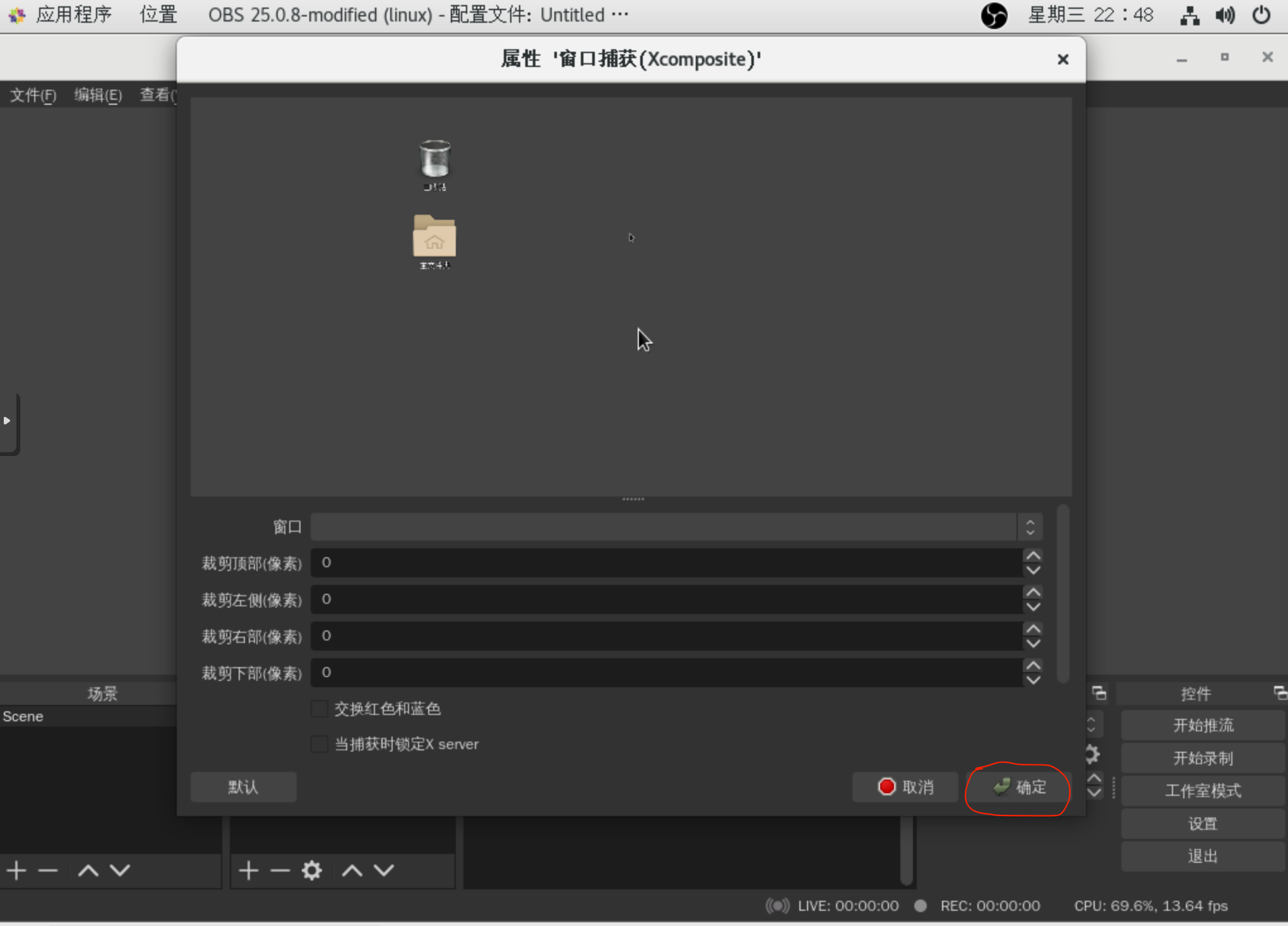Increase 裁剪左侧(像素) value
The width and height of the screenshot is (1288, 926).
click(x=1034, y=592)
